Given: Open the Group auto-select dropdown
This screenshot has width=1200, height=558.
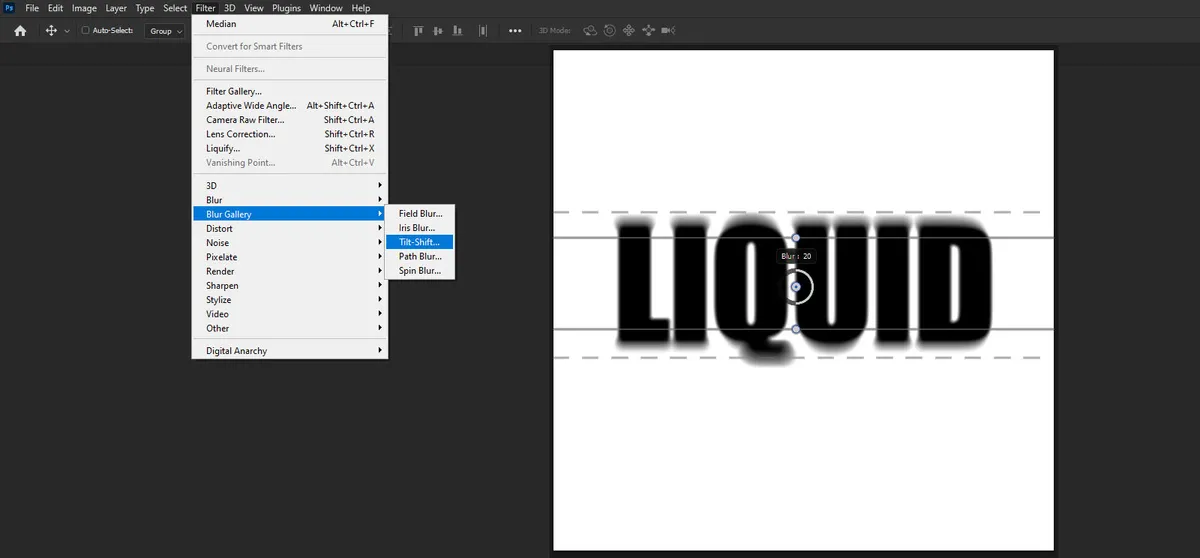Looking at the screenshot, I should [x=165, y=31].
